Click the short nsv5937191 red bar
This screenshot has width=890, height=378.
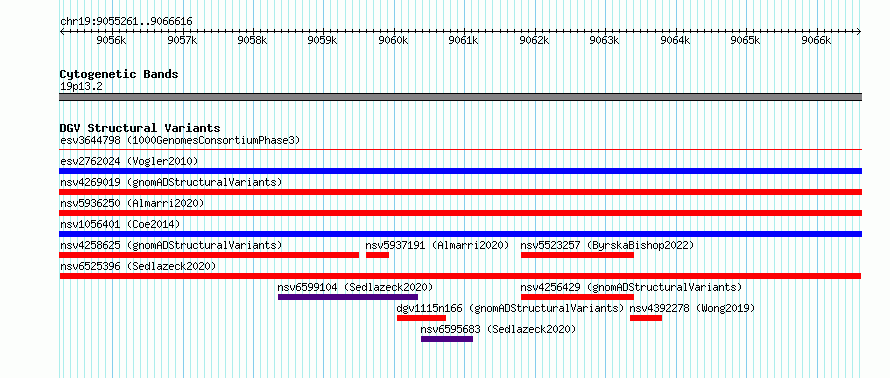[377, 255]
